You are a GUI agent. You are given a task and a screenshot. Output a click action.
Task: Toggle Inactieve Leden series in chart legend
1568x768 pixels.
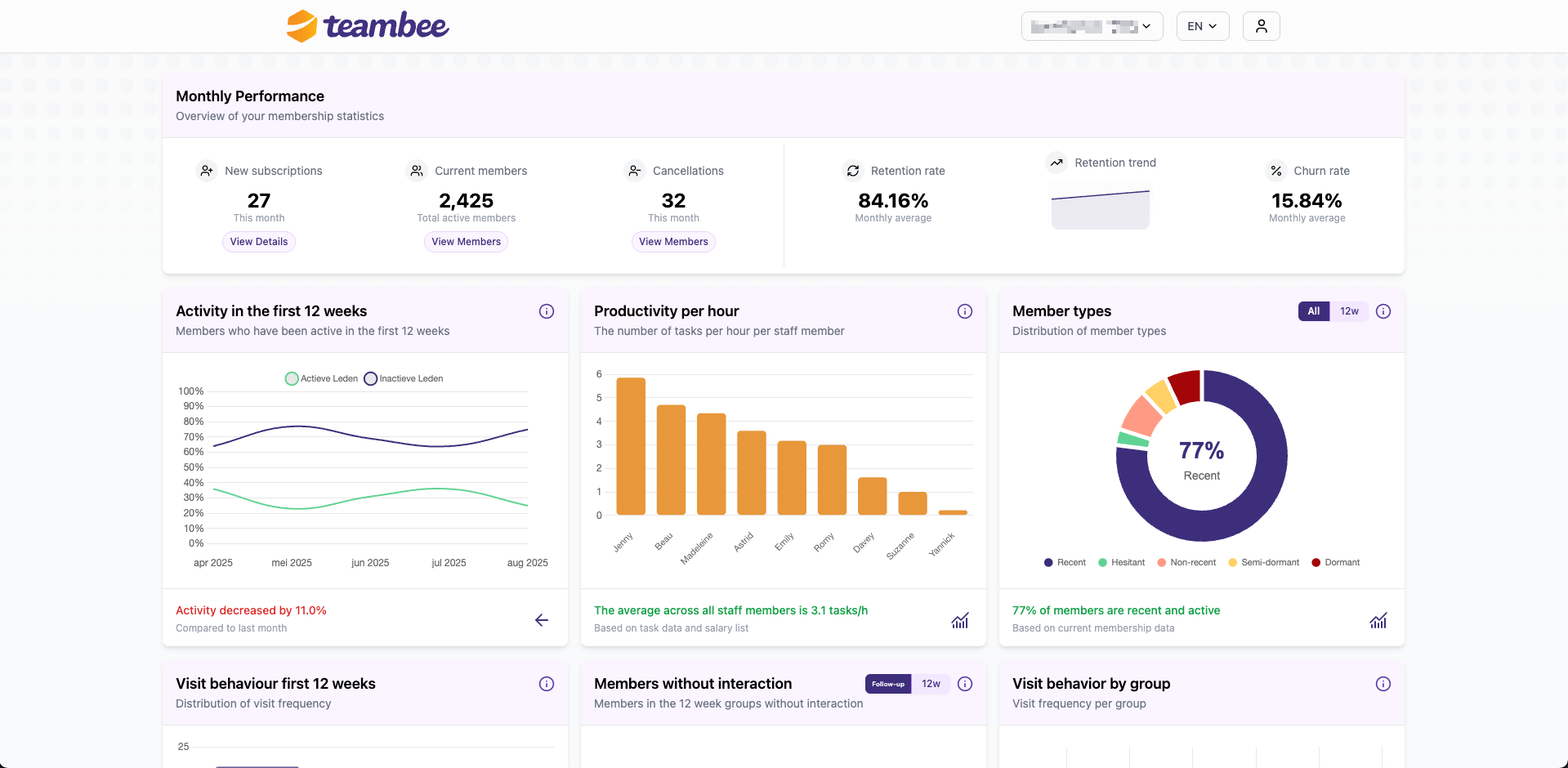(x=404, y=379)
